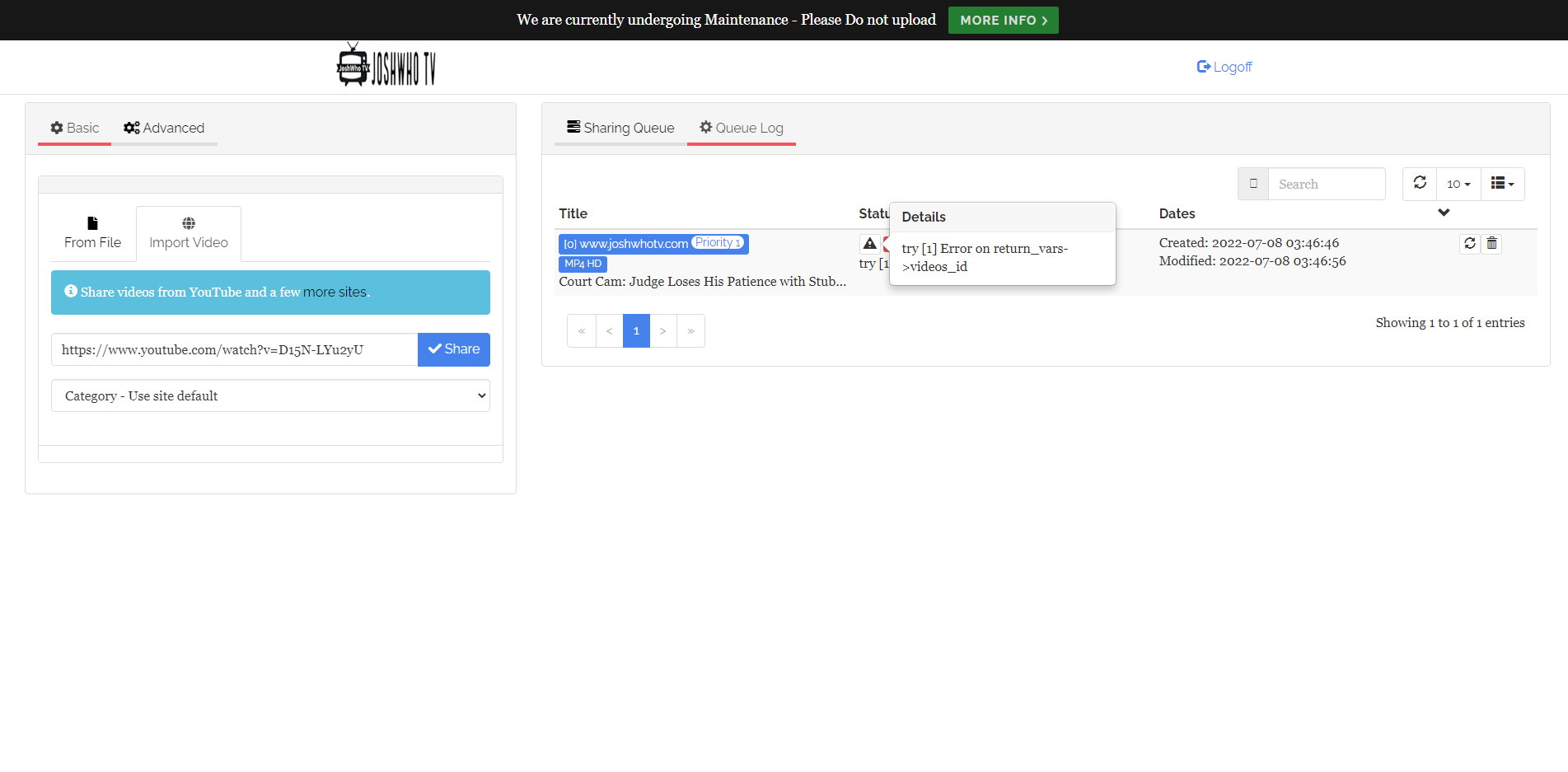Click the globe icon on Import Video

pos(188,222)
